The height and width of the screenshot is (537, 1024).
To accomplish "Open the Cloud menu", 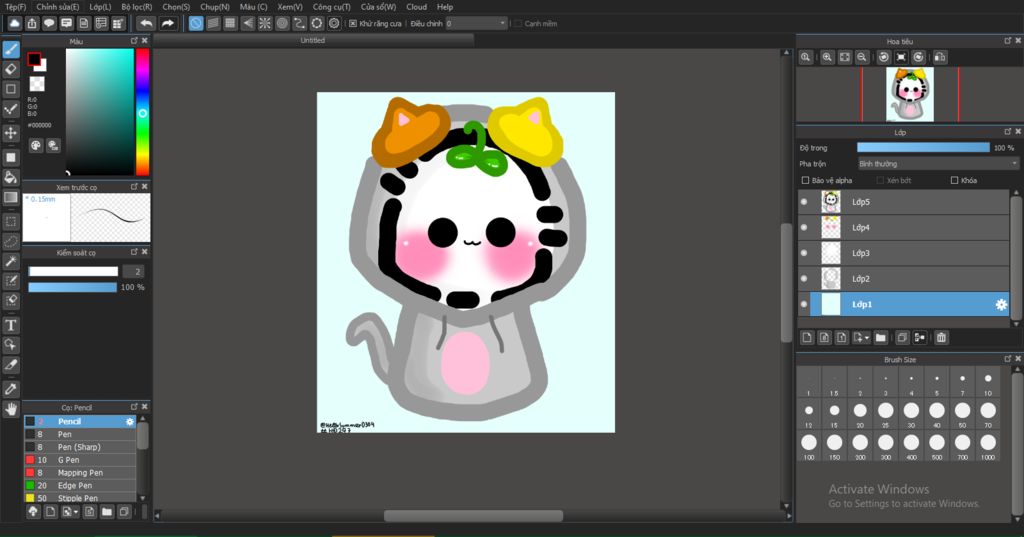I will click(417, 7).
